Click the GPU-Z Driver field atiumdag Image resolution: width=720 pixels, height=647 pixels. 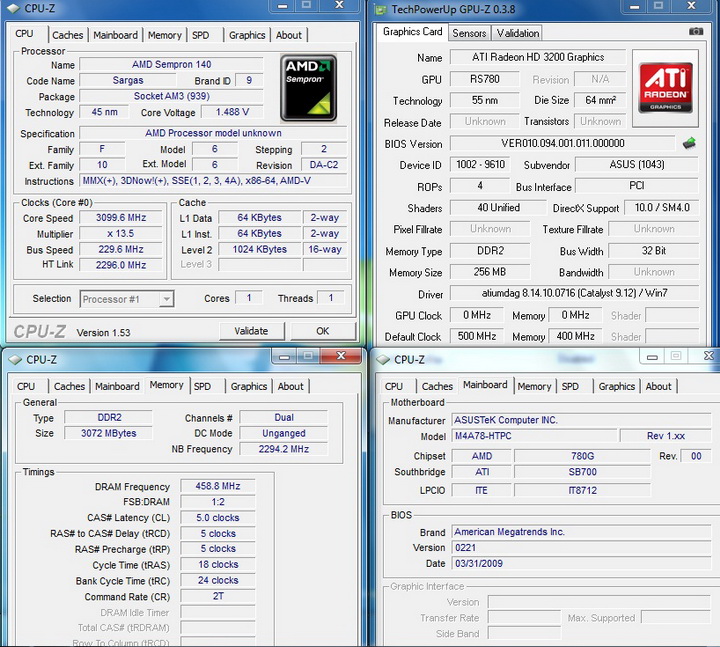[x=574, y=293]
